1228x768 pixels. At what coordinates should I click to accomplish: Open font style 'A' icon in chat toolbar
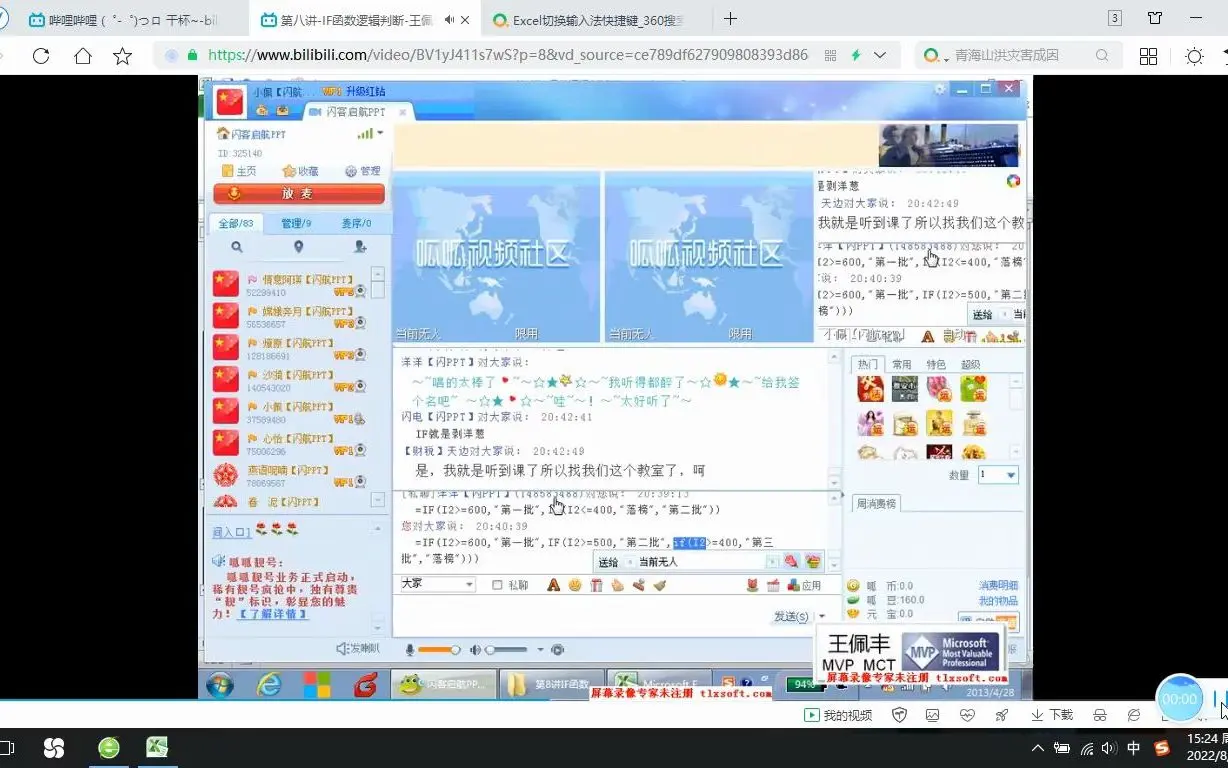pos(553,585)
